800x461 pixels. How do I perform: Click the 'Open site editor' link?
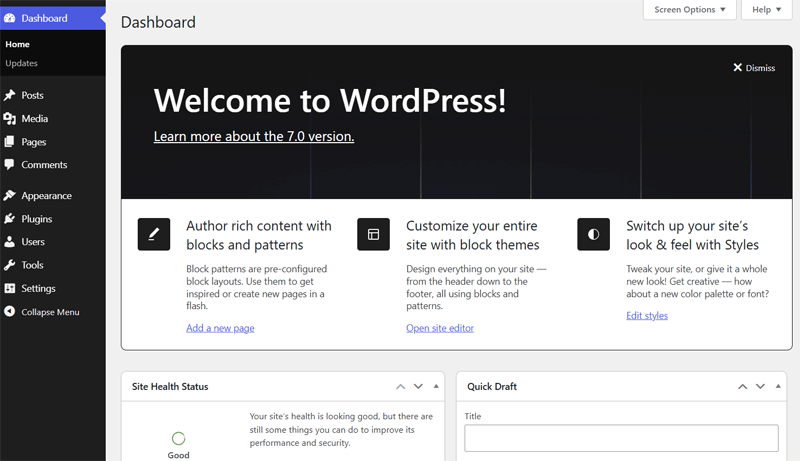(440, 328)
